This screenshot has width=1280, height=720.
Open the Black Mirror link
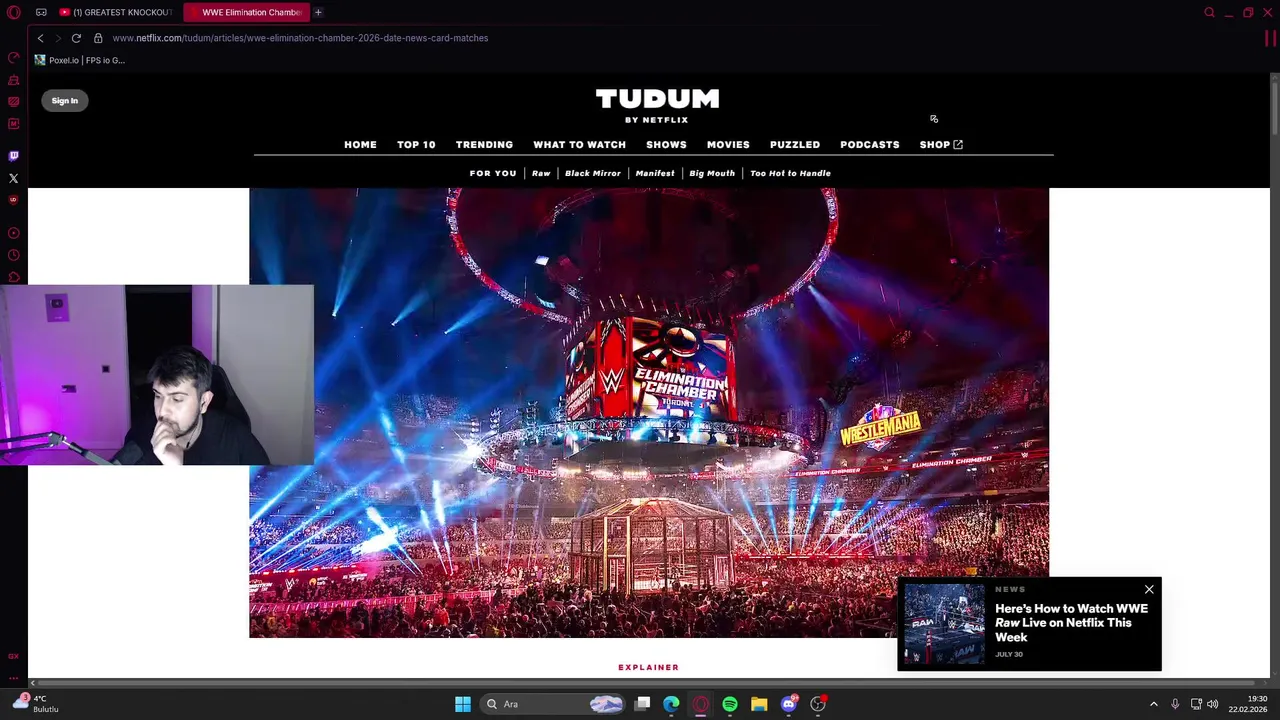coord(593,173)
